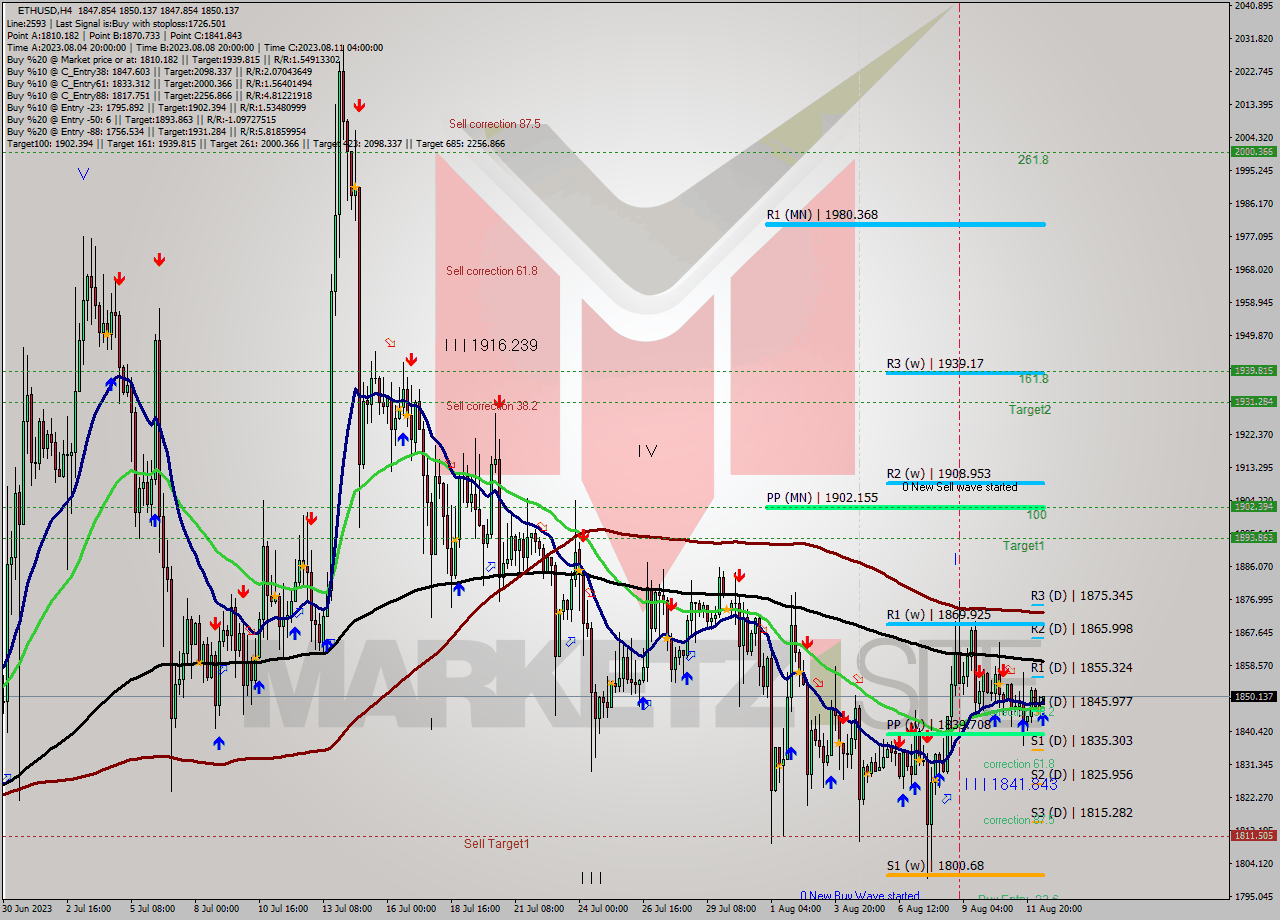Image resolution: width=1280 pixels, height=920 pixels.
Task: Click the 'R1 (w) | 1869.925' pivot label
Action: (938, 615)
